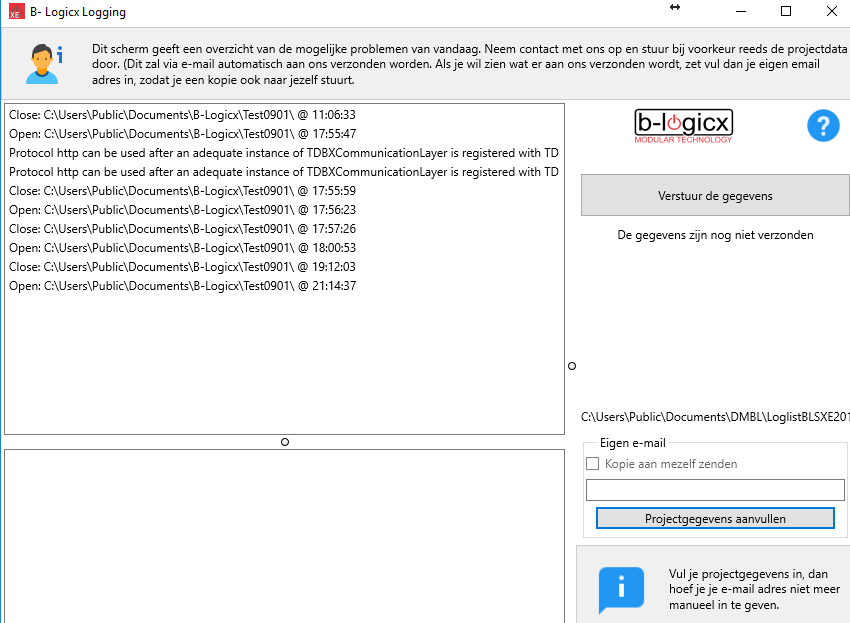
Task: Click the b-logicx Modular Technology logo
Action: click(x=684, y=126)
